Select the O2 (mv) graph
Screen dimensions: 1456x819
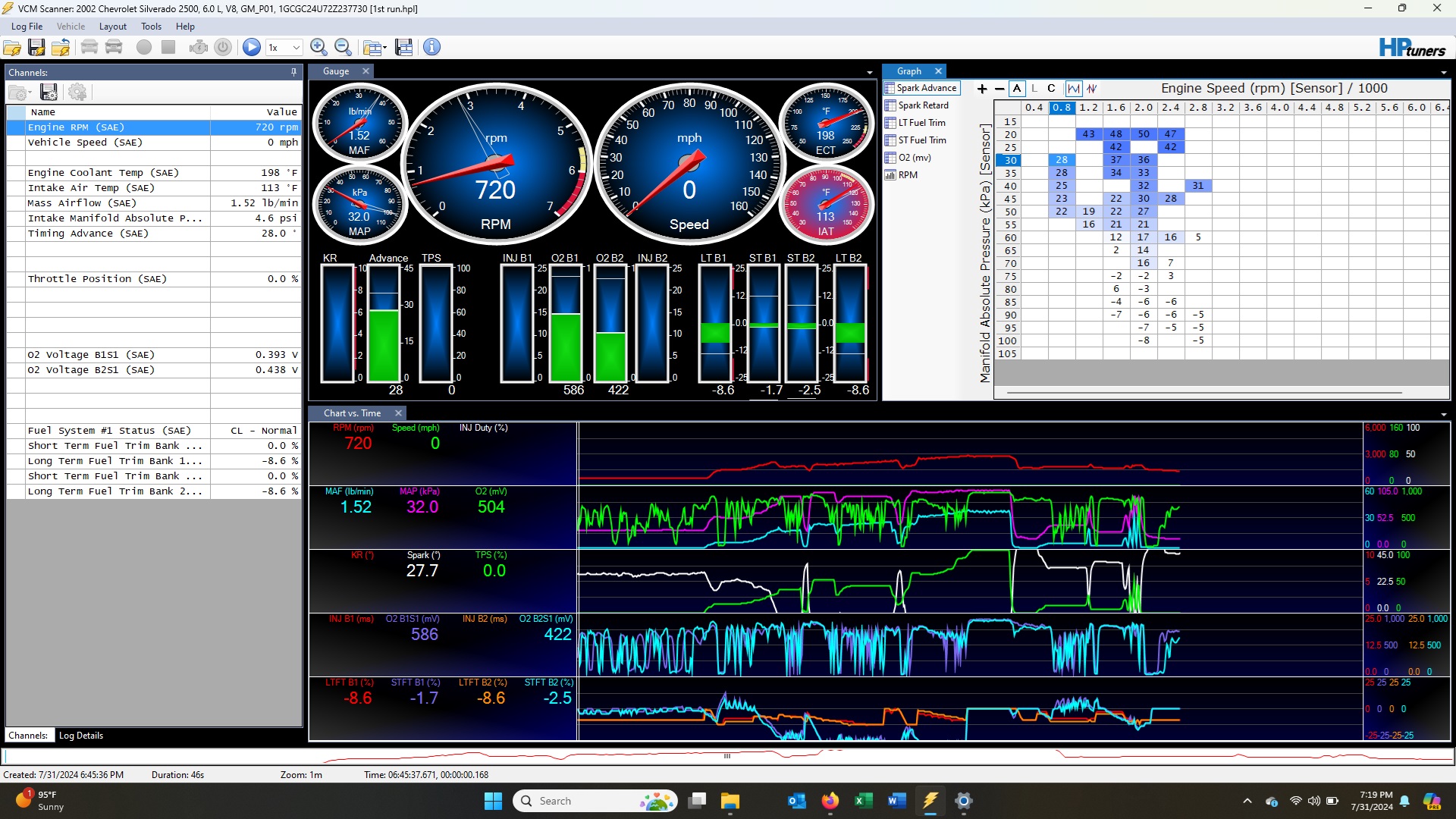908,158
